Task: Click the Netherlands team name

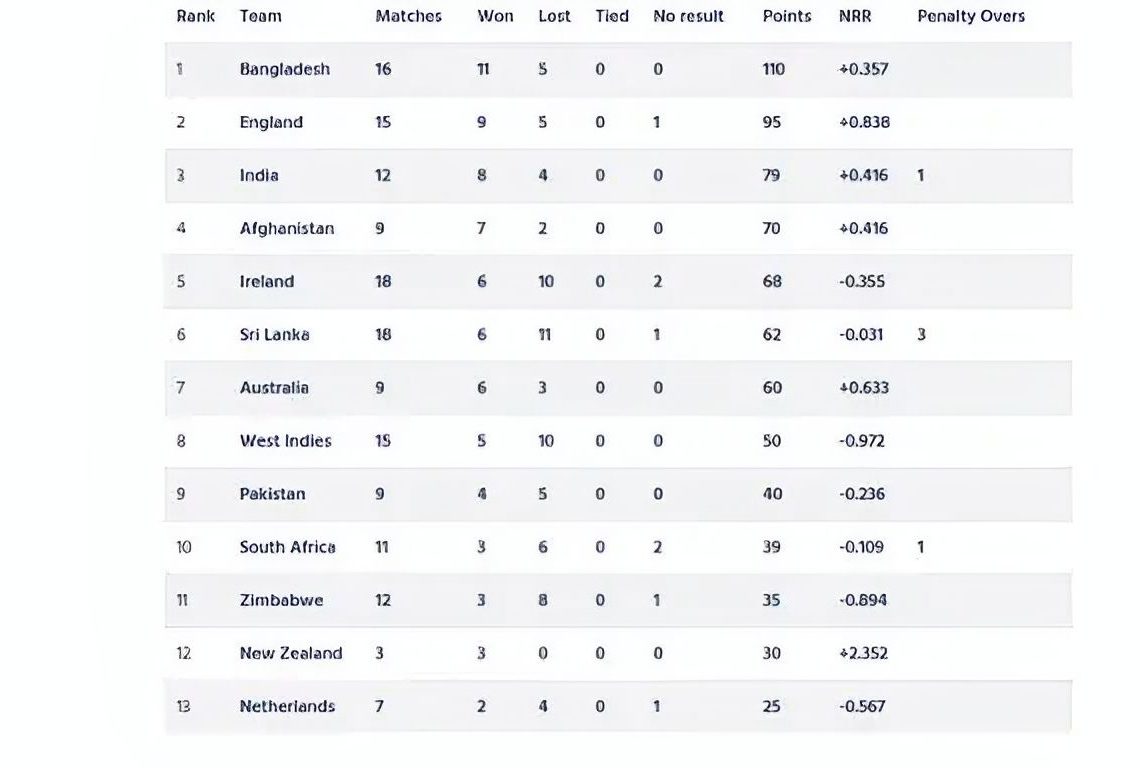Action: click(x=287, y=706)
